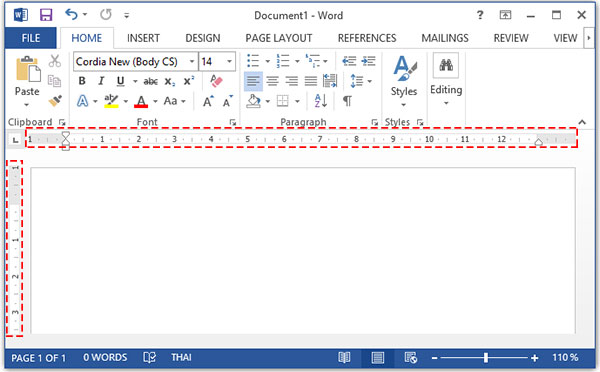Collapse the ribbon with the caret
The height and width of the screenshot is (372, 600).
582,122
